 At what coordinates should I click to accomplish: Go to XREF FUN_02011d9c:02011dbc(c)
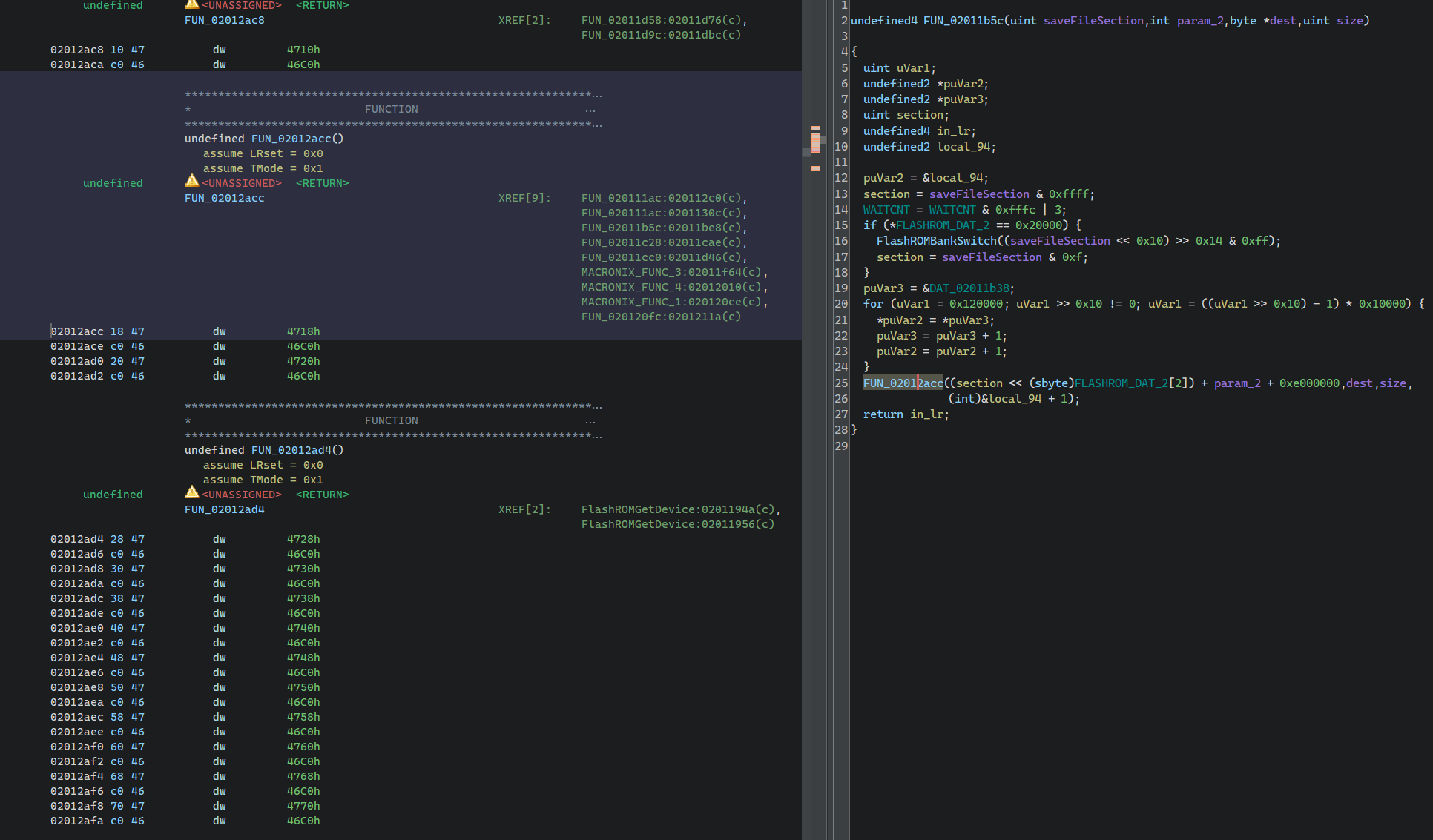[661, 35]
